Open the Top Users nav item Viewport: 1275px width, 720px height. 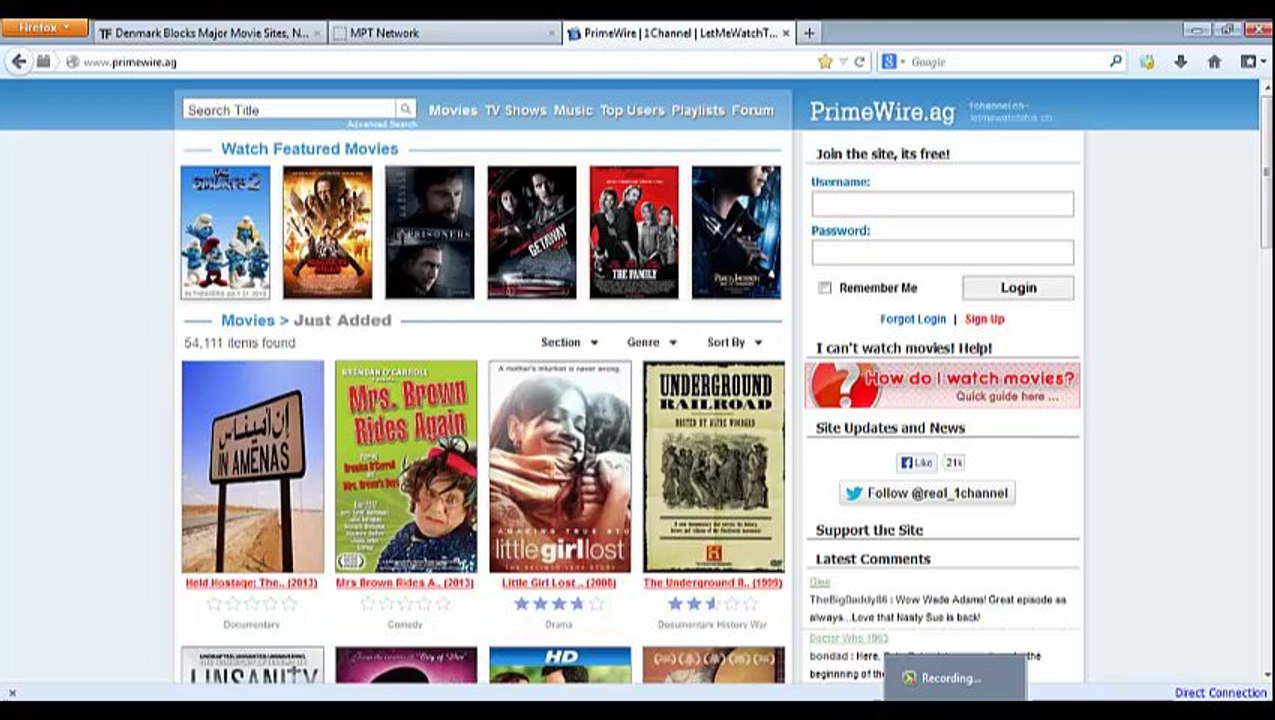point(632,110)
